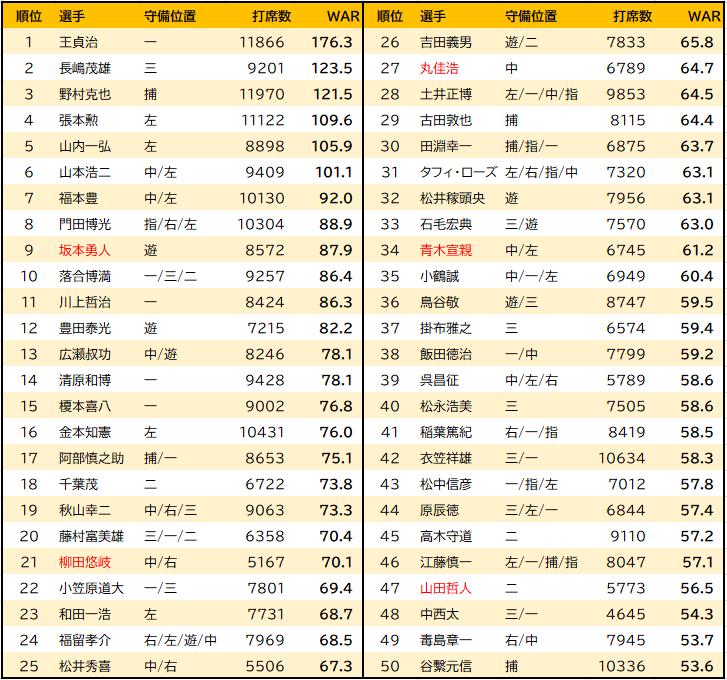
Task: Click the name 川上哲治
Action: pos(85,302)
